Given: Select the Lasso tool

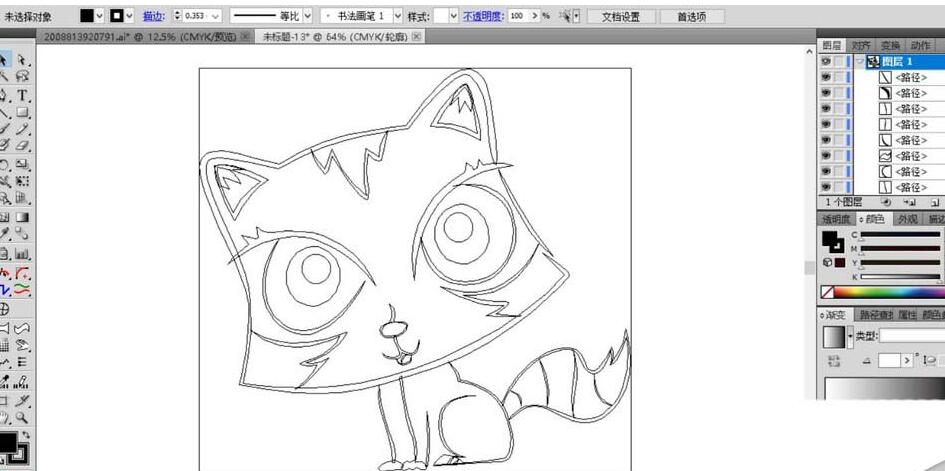Looking at the screenshot, I should (x=22, y=76).
